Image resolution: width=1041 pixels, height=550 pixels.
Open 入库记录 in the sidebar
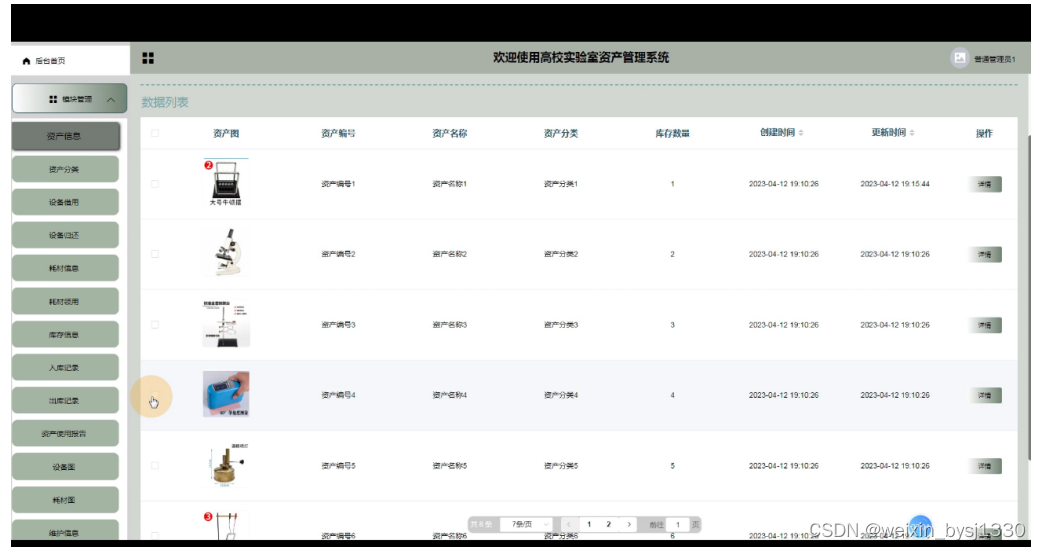click(x=65, y=368)
